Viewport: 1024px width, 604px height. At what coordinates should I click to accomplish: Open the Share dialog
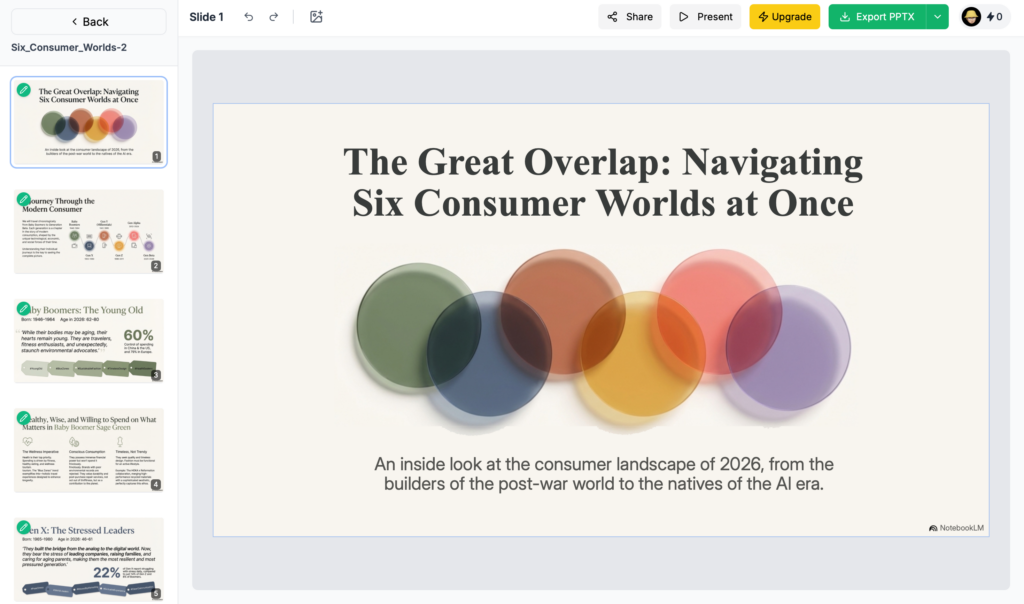click(630, 17)
